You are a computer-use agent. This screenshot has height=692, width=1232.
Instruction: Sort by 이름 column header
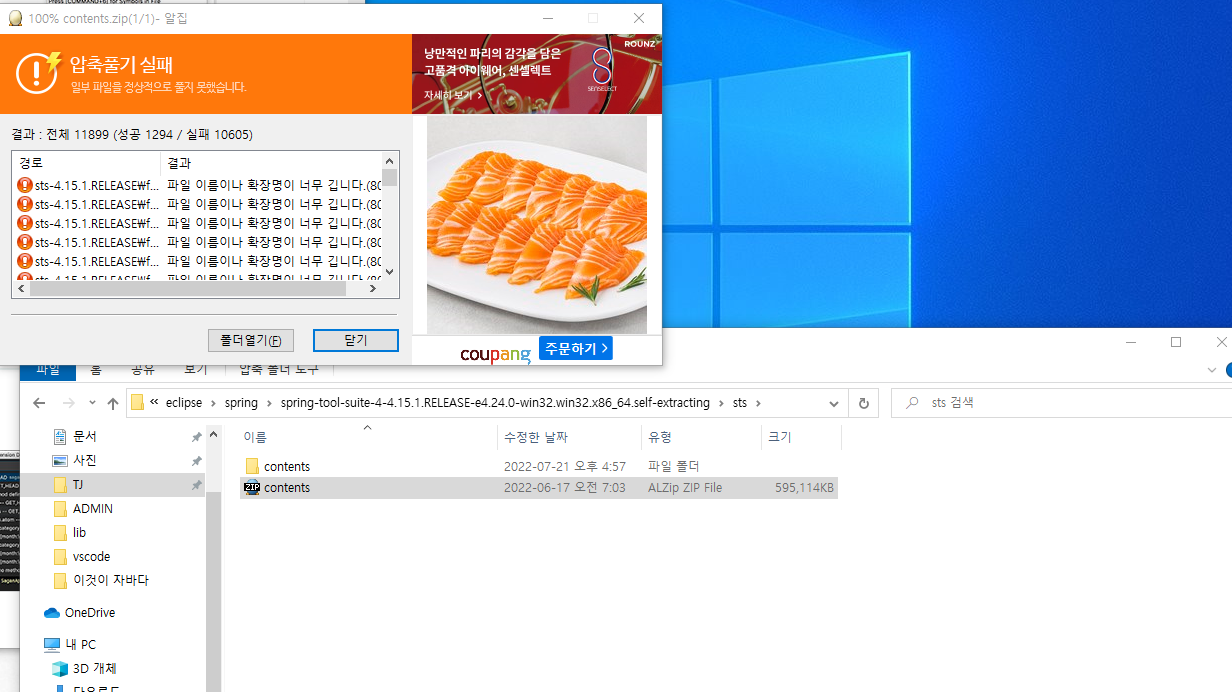(368, 437)
